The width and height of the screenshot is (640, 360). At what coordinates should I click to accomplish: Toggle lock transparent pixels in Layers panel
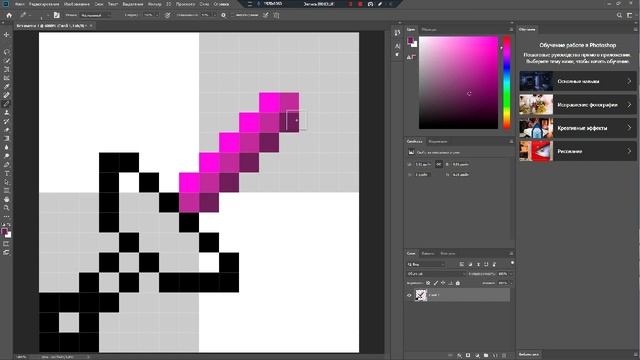428,283
